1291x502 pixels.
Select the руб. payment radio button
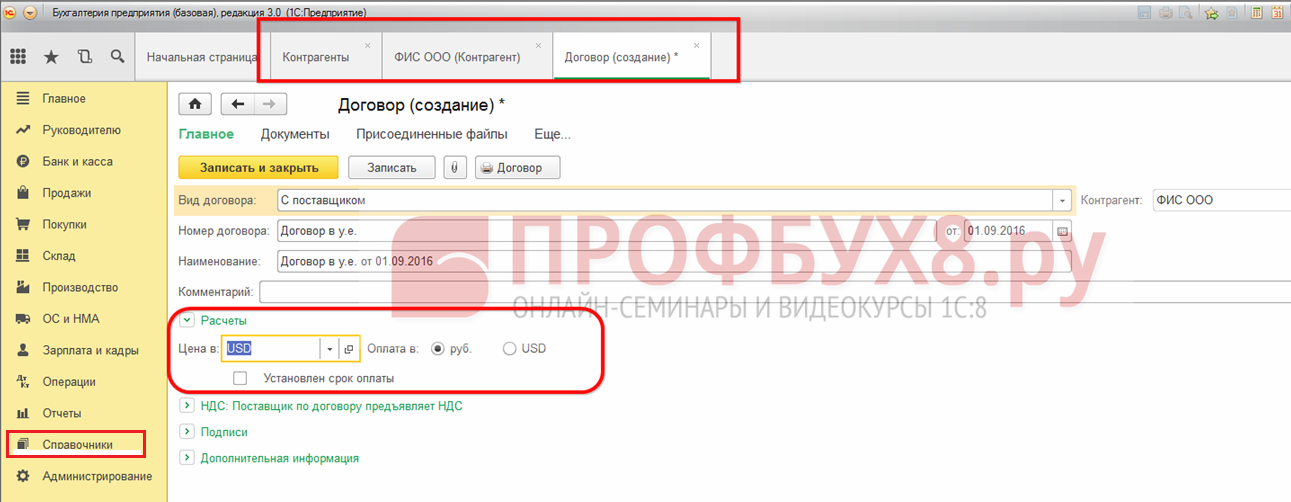click(437, 349)
